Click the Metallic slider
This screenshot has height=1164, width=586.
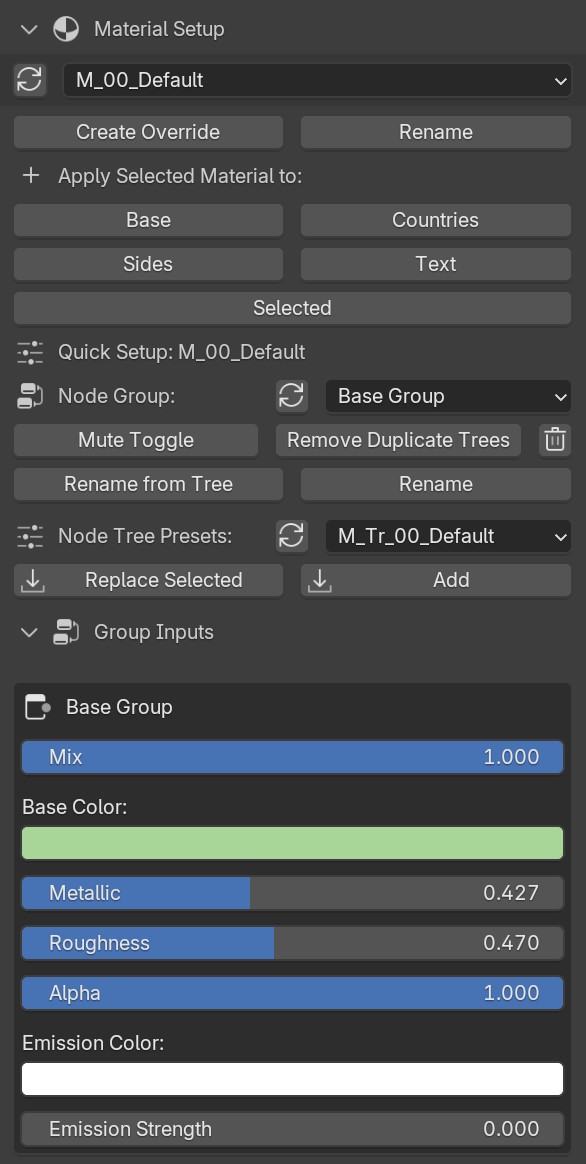[x=293, y=893]
